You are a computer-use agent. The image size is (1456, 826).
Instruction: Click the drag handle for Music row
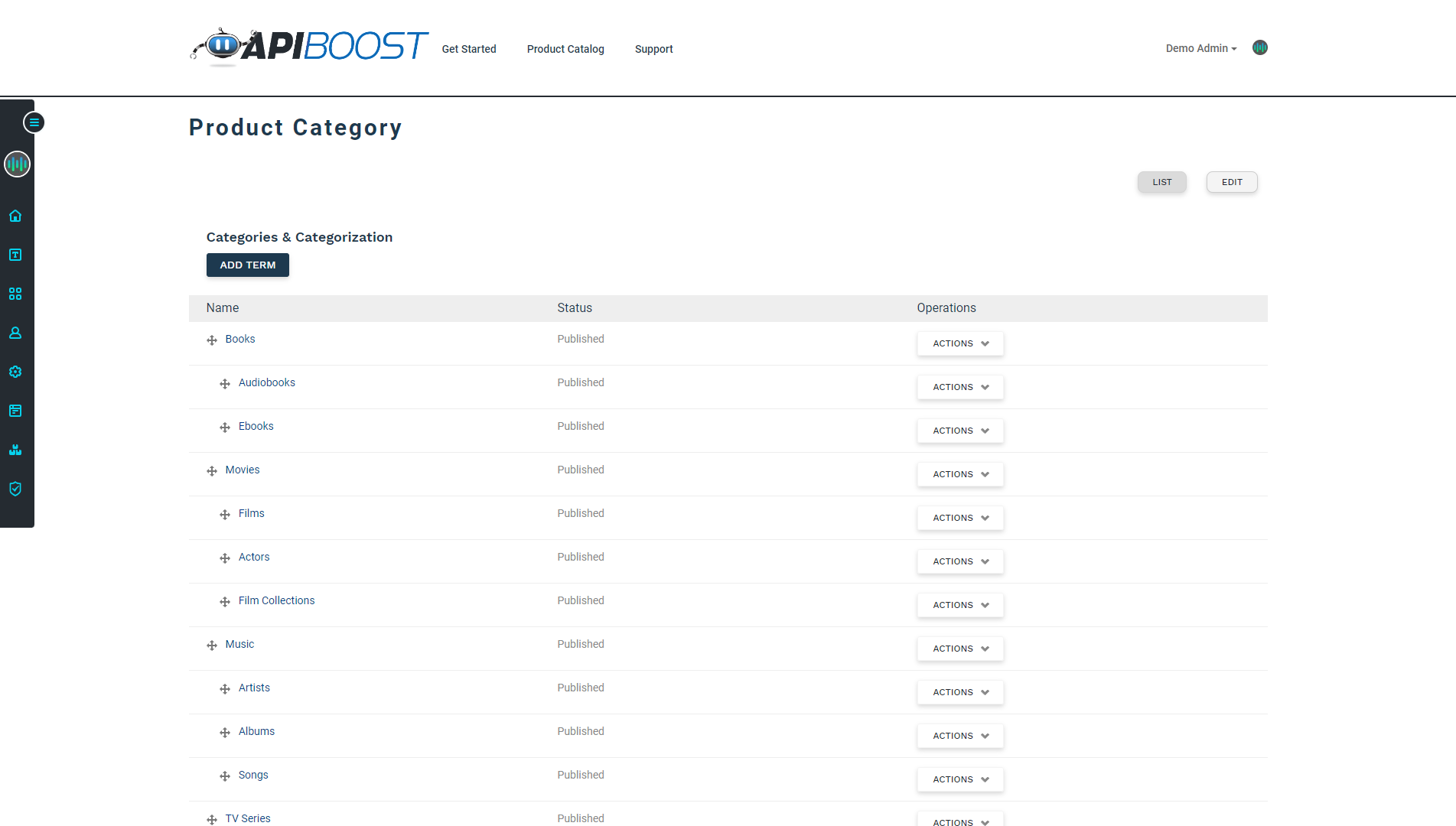pos(212,646)
